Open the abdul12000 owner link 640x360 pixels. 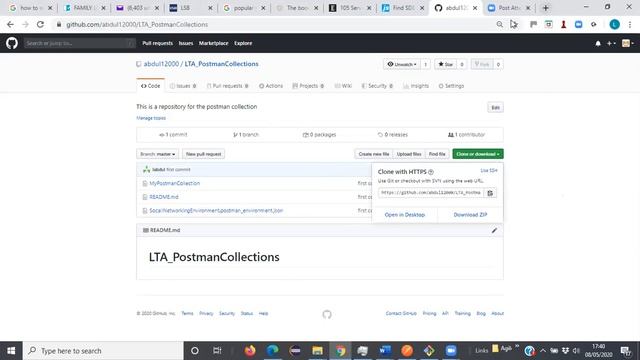coord(161,64)
